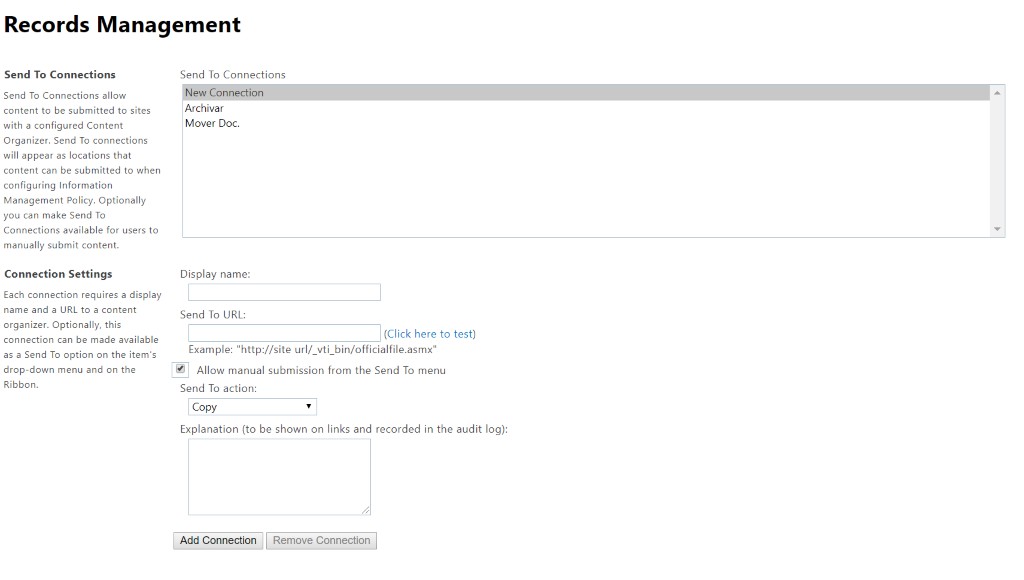Open the Send To action dropdown
1024x580 pixels.
(x=252, y=407)
